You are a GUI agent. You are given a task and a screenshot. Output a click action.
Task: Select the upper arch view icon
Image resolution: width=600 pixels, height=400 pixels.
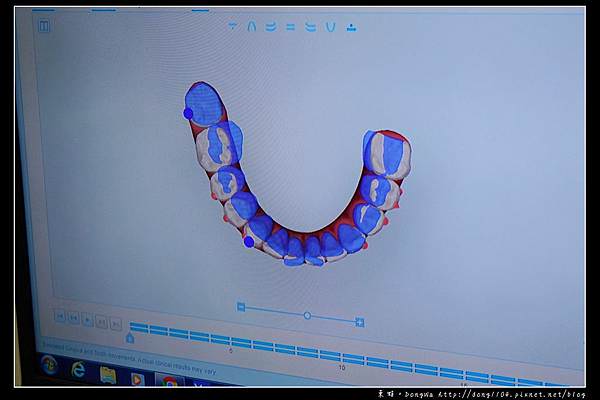251,26
